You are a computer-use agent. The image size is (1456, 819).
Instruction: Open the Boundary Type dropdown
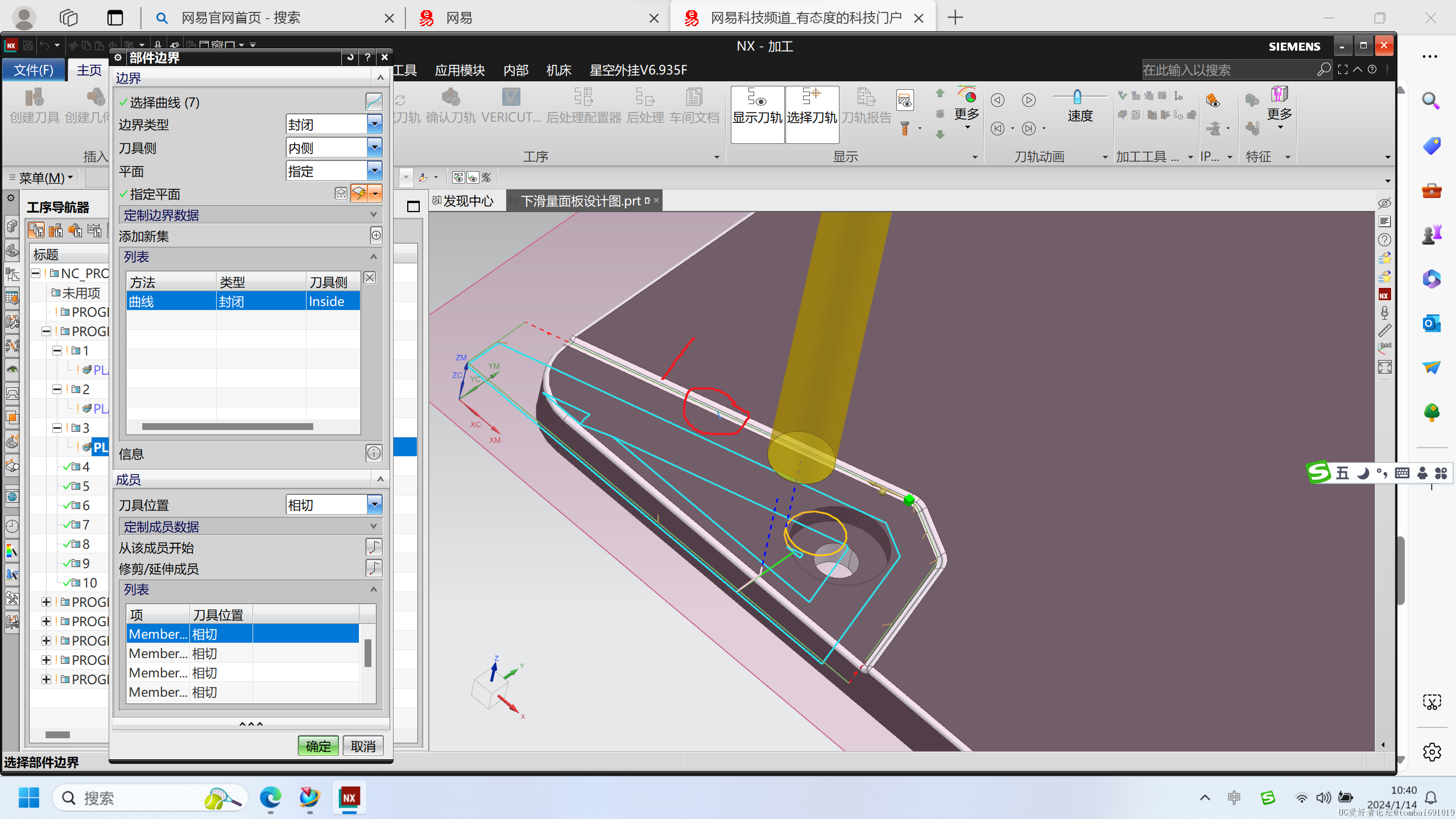click(x=374, y=124)
